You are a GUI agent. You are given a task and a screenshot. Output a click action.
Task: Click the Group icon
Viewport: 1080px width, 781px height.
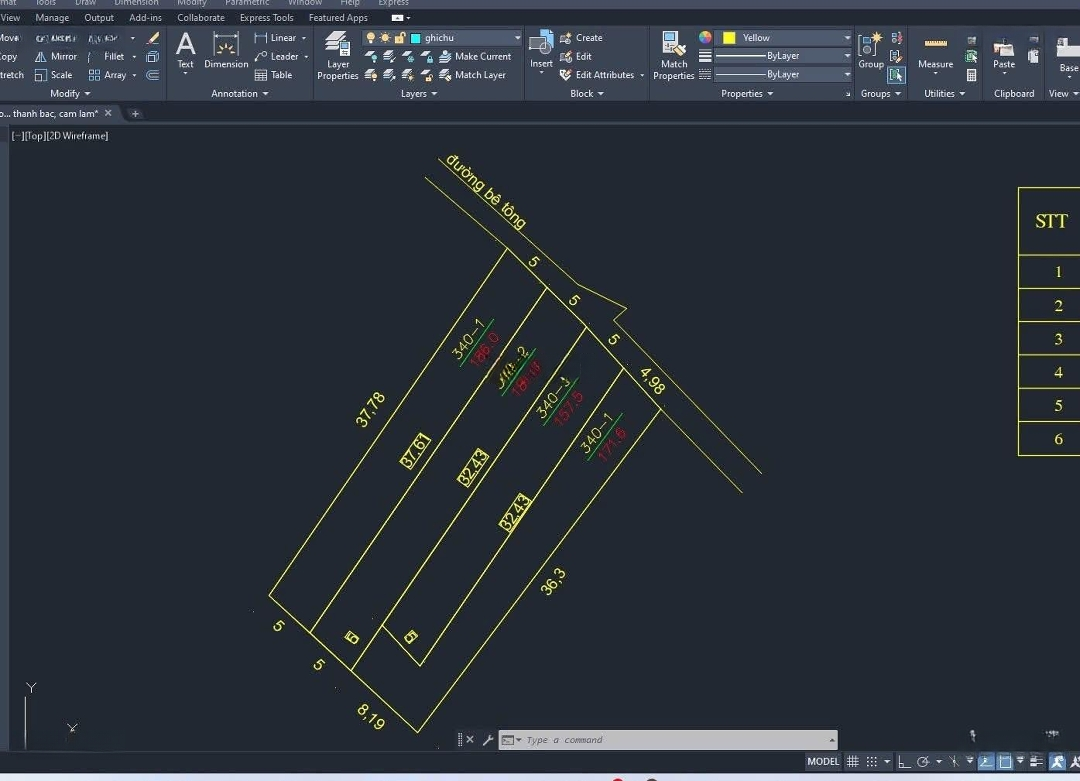(871, 50)
